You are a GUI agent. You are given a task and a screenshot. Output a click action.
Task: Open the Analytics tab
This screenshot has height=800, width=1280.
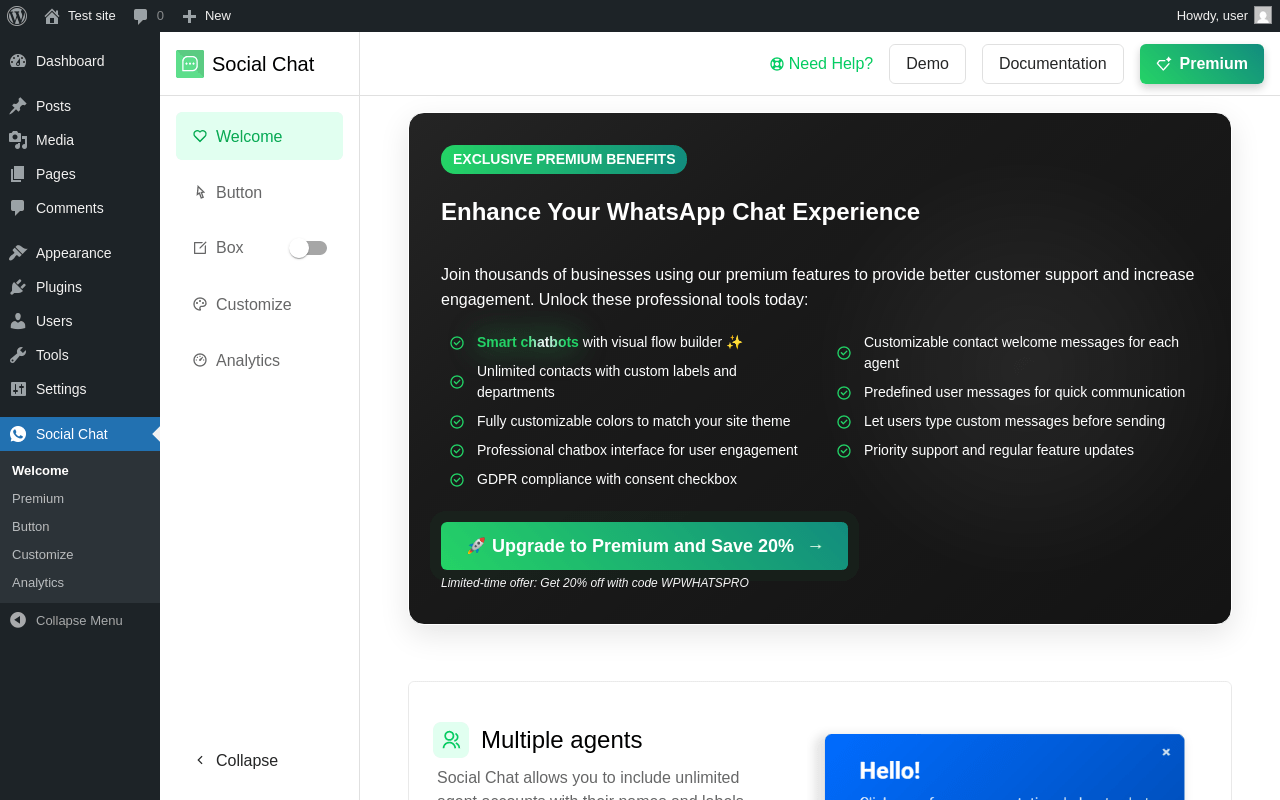pyautogui.click(x=248, y=360)
